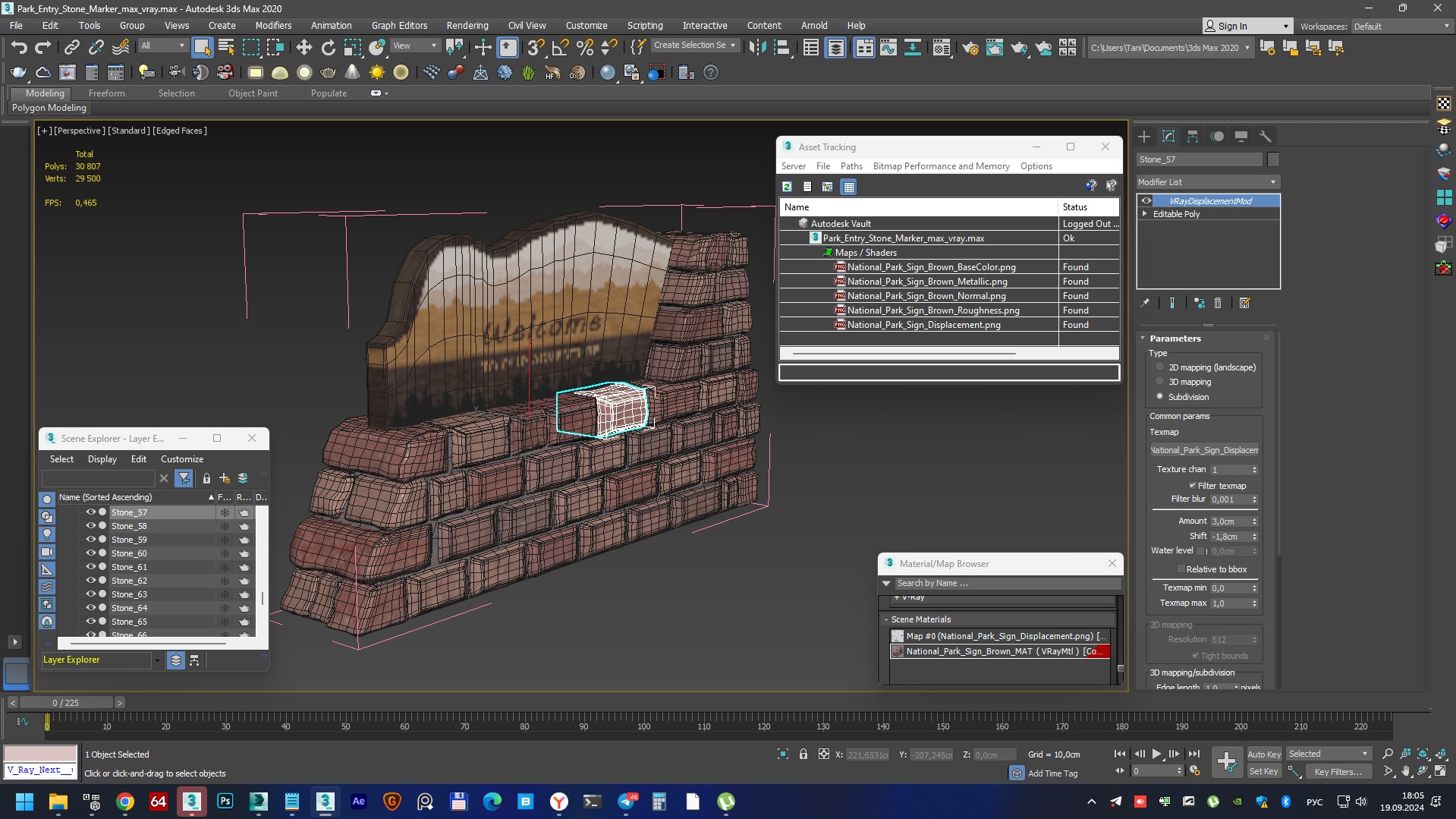Switch Asset Tracking to table view
This screenshot has width=1456, height=819.
[x=849, y=187]
